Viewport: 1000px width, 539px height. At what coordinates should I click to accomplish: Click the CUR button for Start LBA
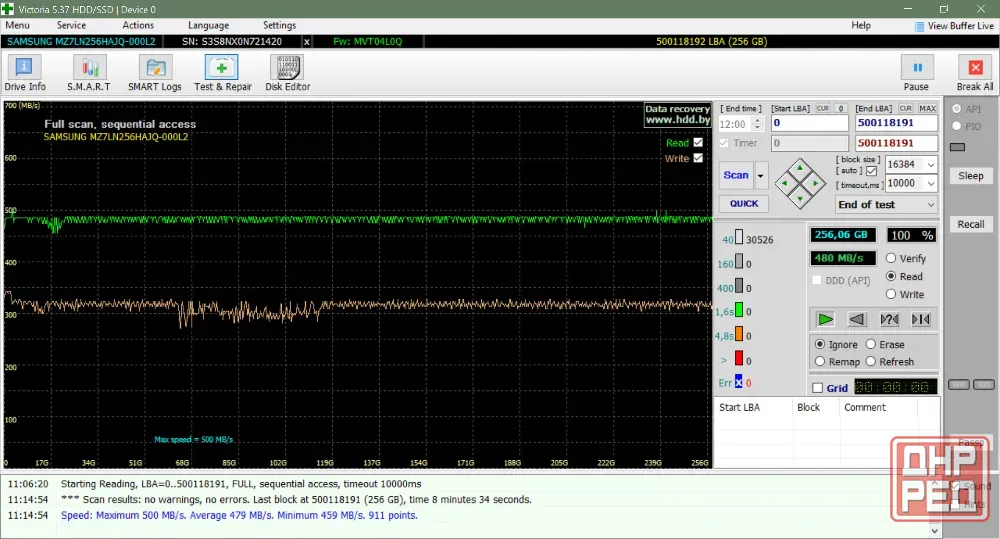823,108
